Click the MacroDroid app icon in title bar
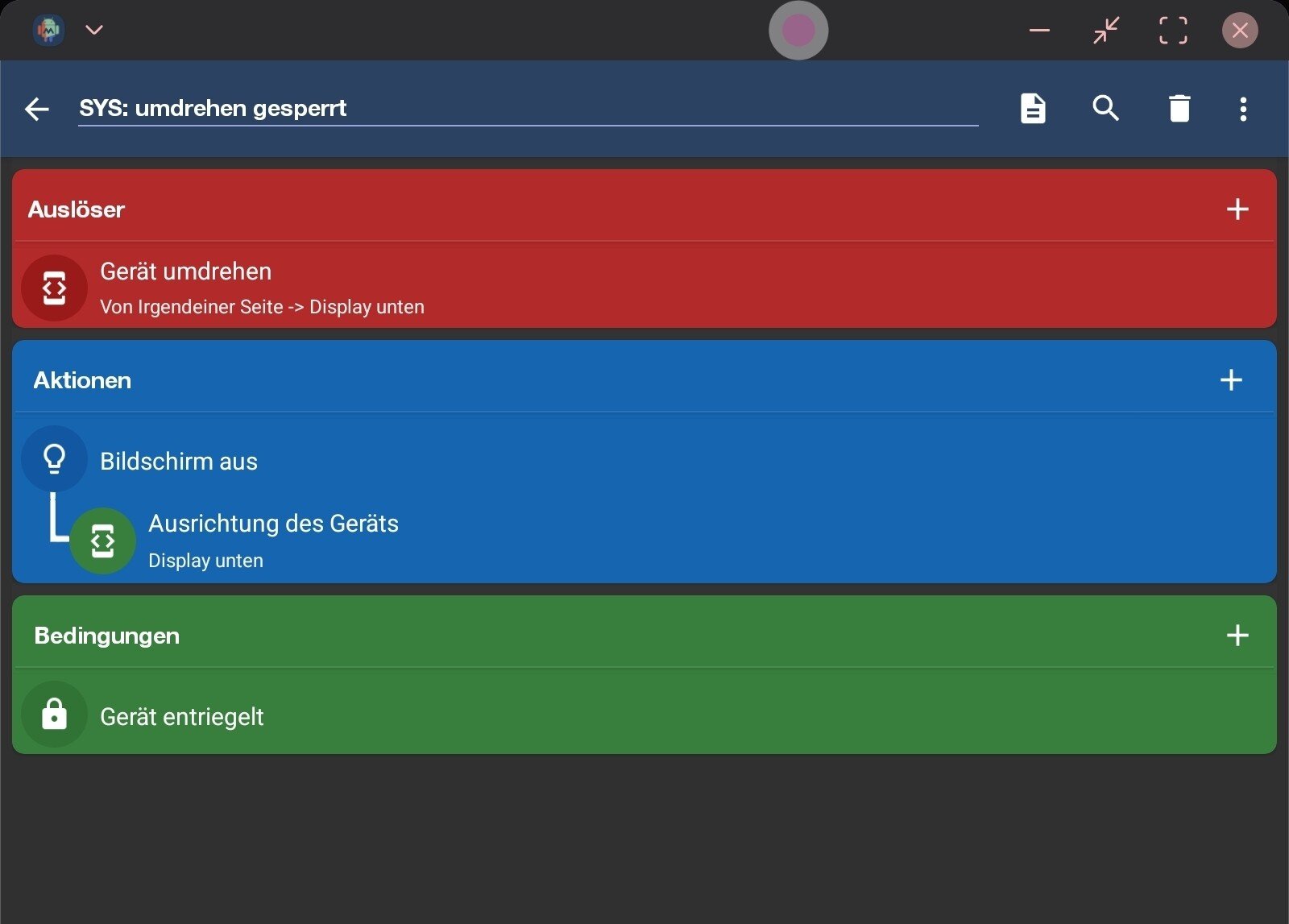 (x=48, y=30)
